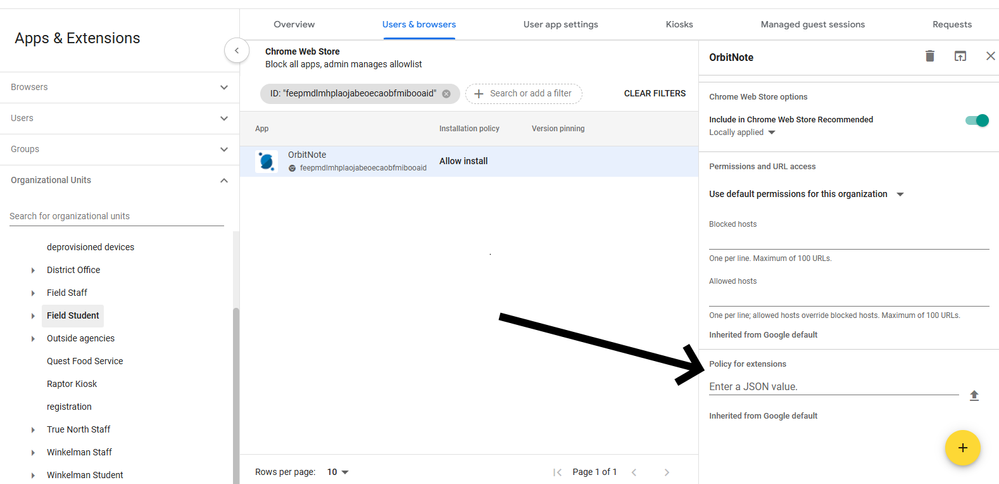Open OrbitNote in Chrome Web Store icon
Viewport: 999px width, 484px height.
(x=959, y=56)
